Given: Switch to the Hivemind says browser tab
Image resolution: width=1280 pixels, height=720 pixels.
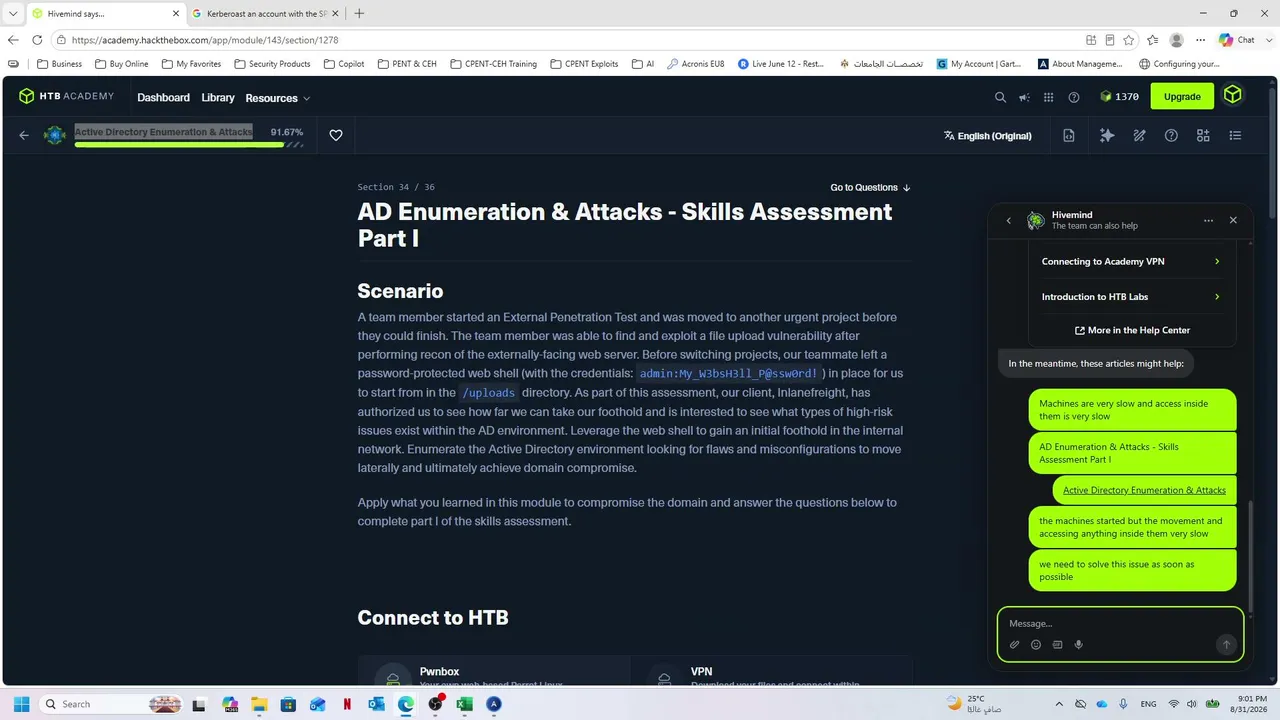Looking at the screenshot, I should pos(104,14).
